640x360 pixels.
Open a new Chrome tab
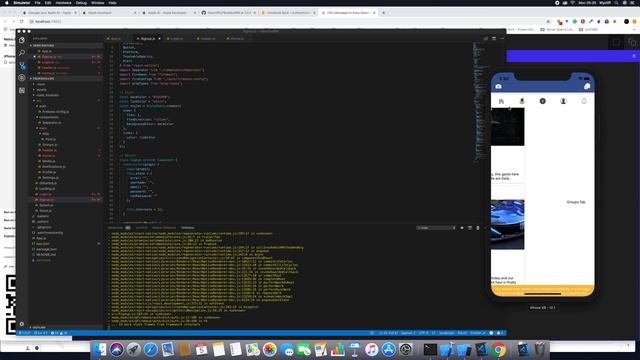click(383, 13)
